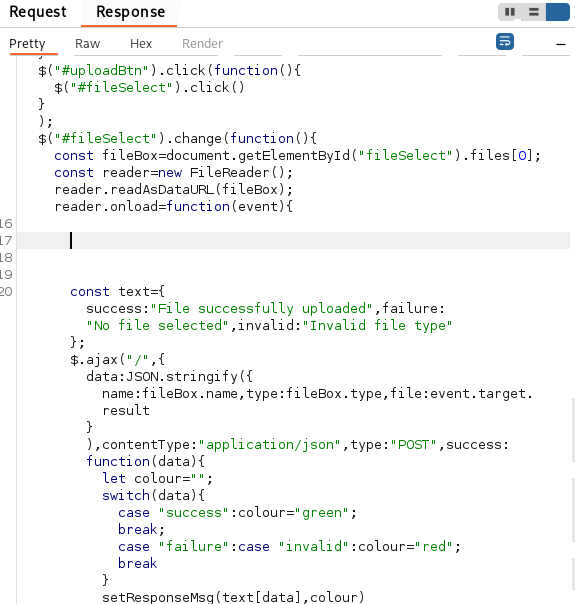
Task: Switch to the Pretty view tab
Action: coord(27,44)
